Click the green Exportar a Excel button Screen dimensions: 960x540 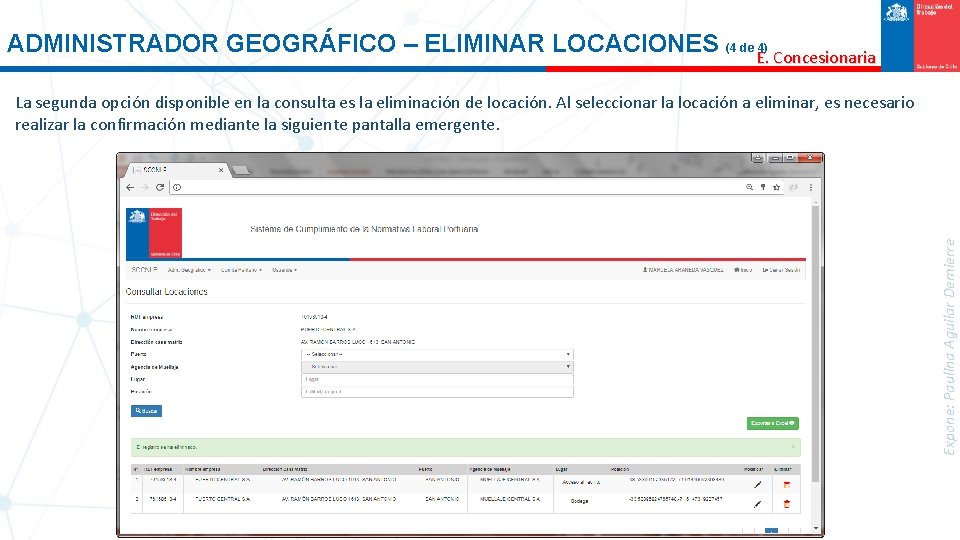773,423
